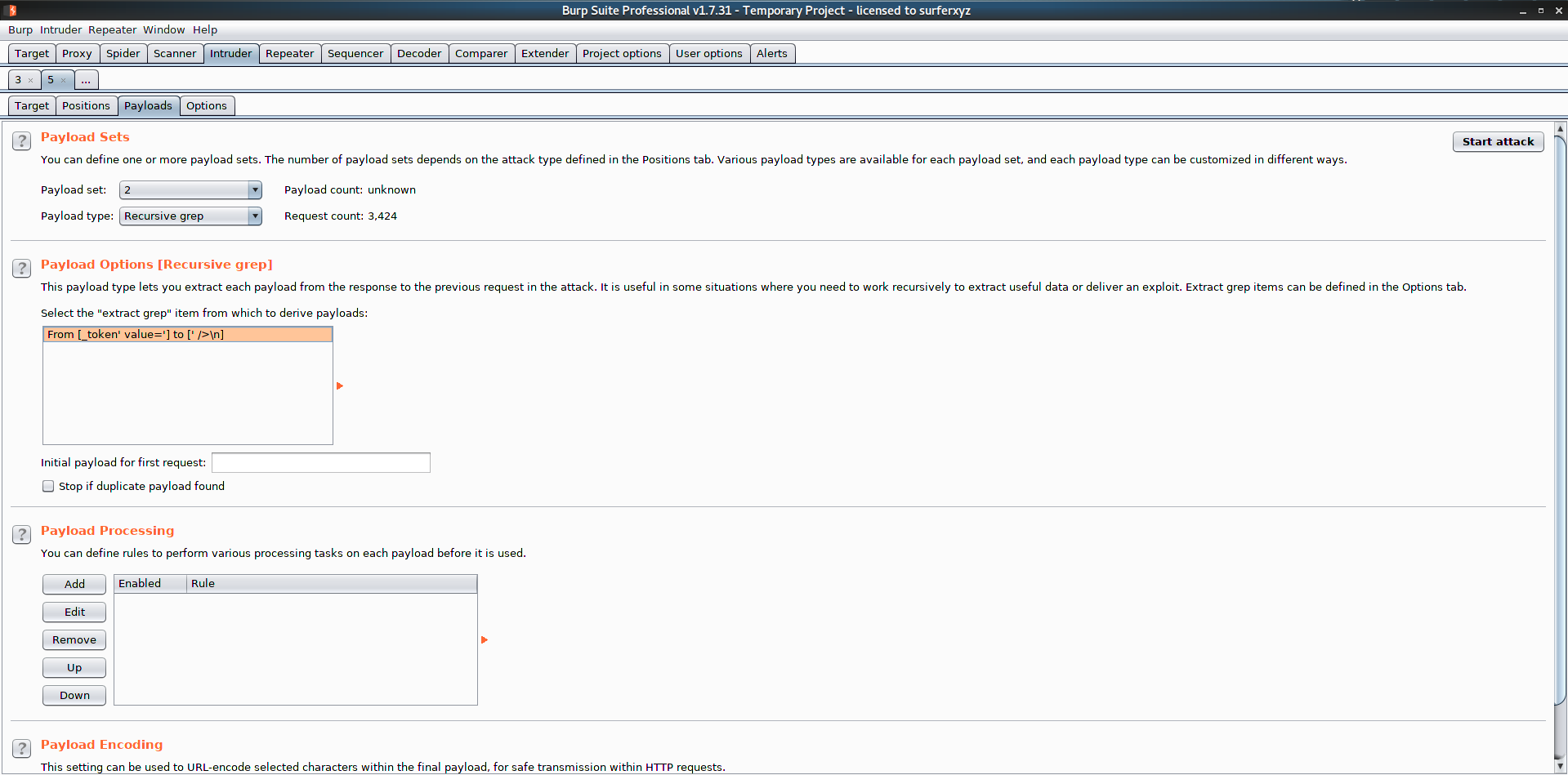
Task: Switch to the main Repeater tab
Action: click(290, 53)
